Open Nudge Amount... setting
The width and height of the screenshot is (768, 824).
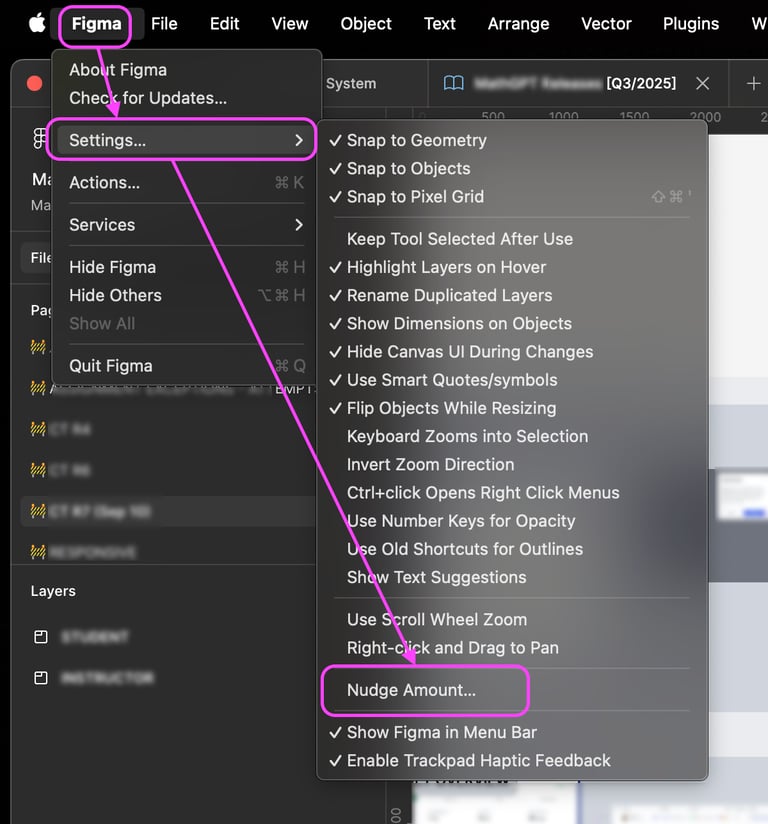click(512, 690)
